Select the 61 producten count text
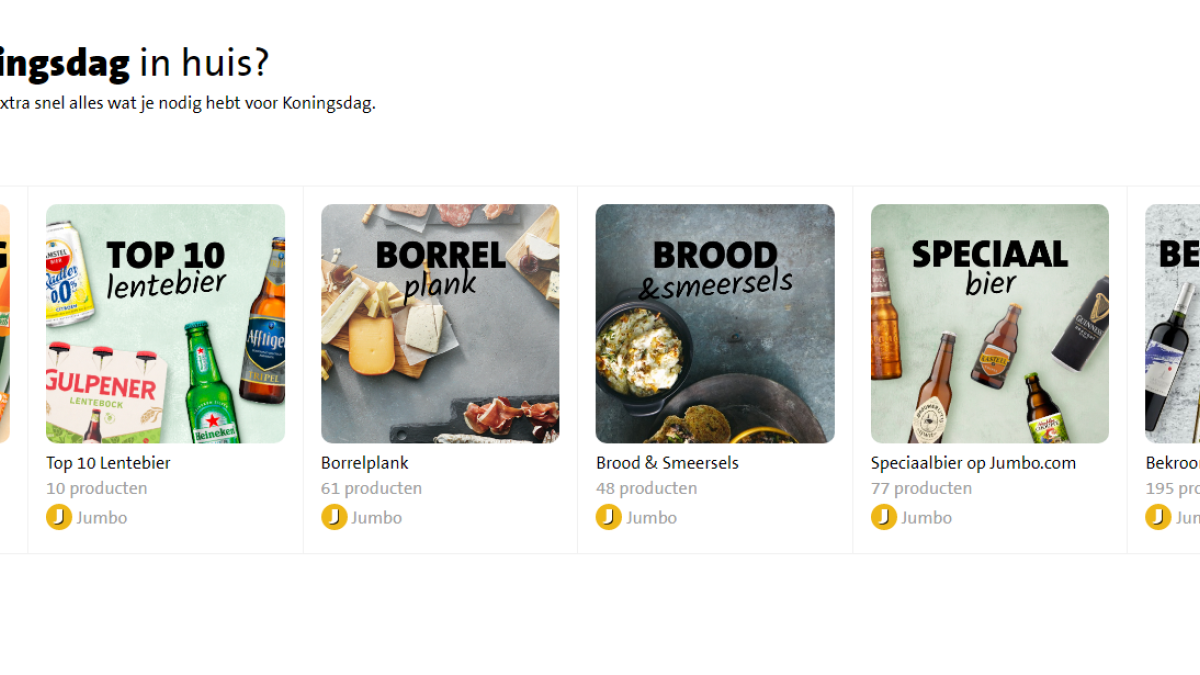The height and width of the screenshot is (675, 1200). [371, 488]
